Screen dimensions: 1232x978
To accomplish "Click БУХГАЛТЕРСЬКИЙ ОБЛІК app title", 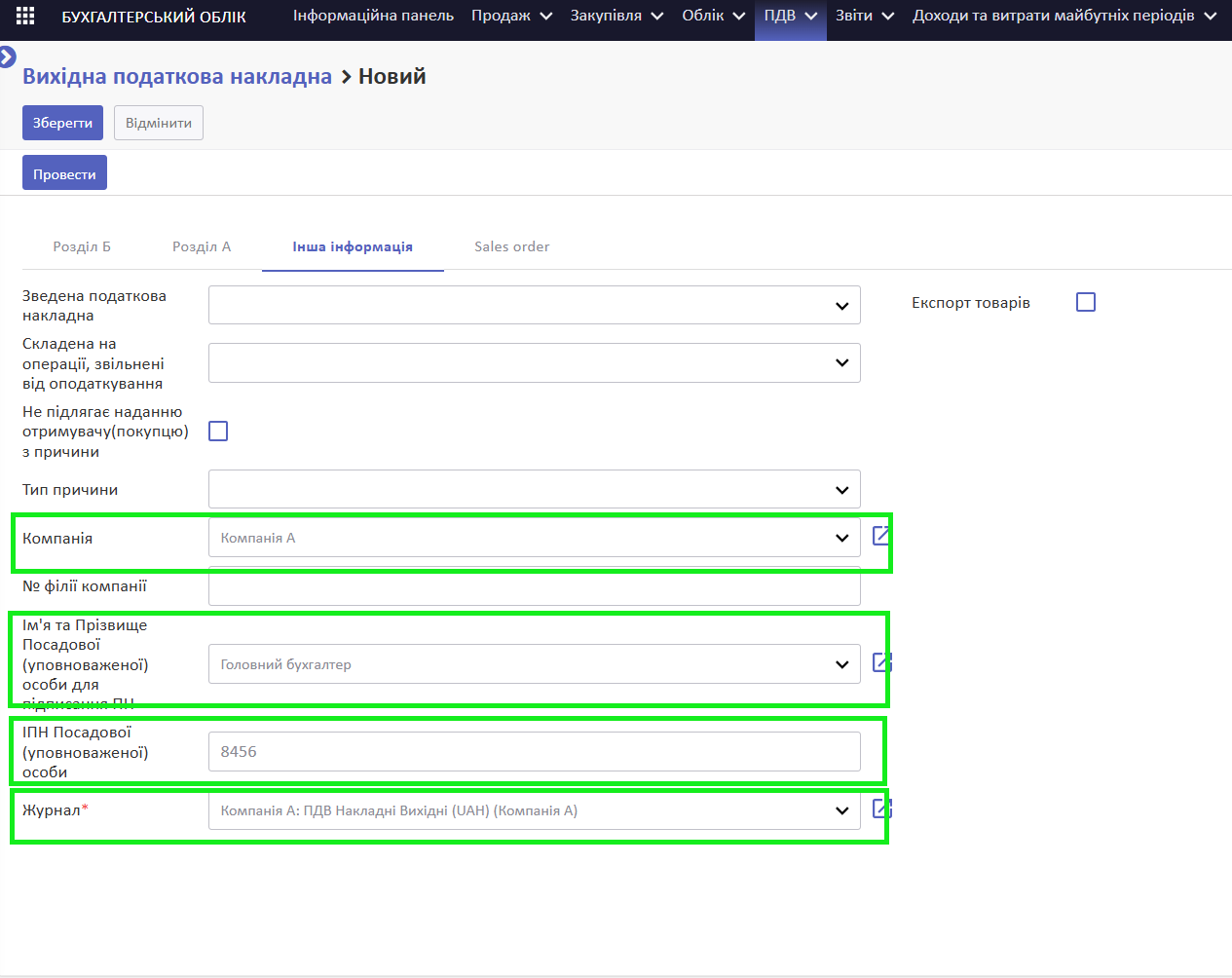I will coord(154,17).
